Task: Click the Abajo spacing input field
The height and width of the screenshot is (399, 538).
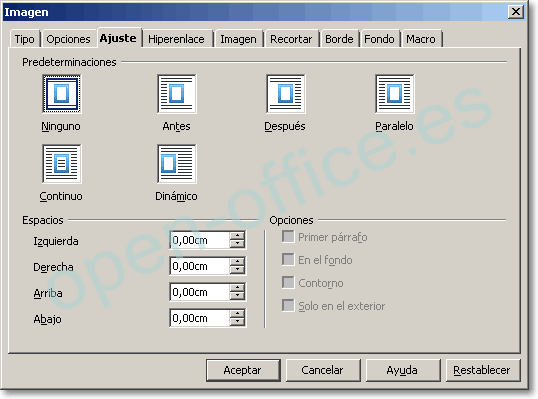Action: point(200,318)
